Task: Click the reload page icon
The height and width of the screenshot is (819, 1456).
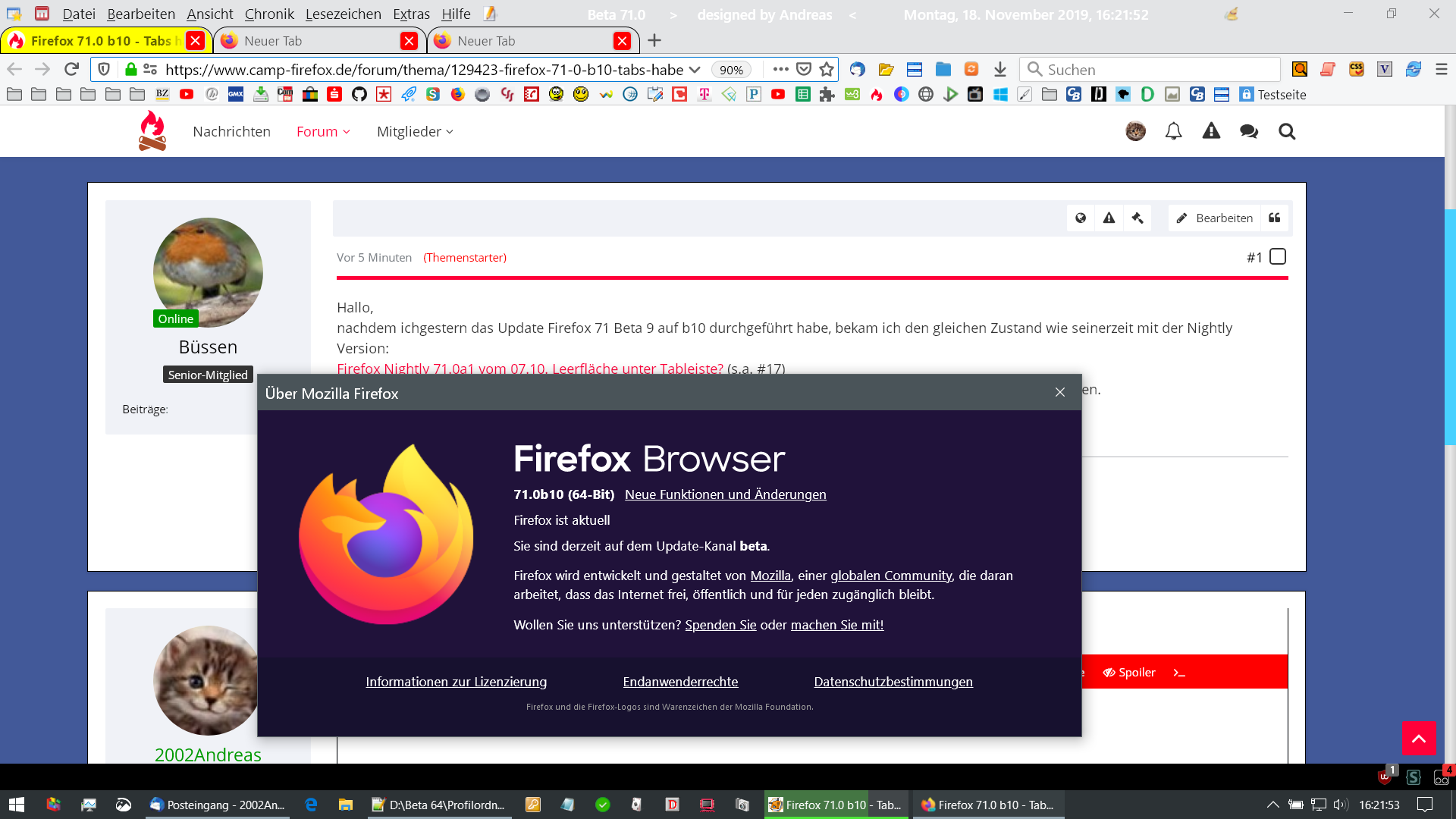Action: click(71, 69)
